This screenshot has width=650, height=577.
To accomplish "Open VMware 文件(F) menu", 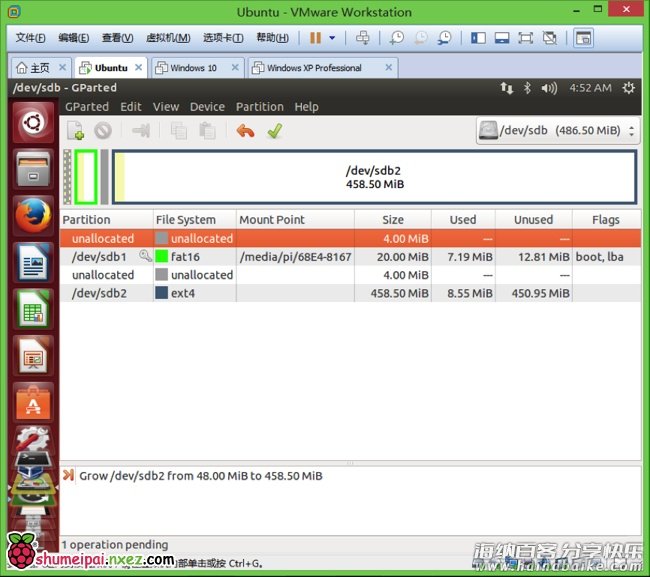I will (30, 38).
